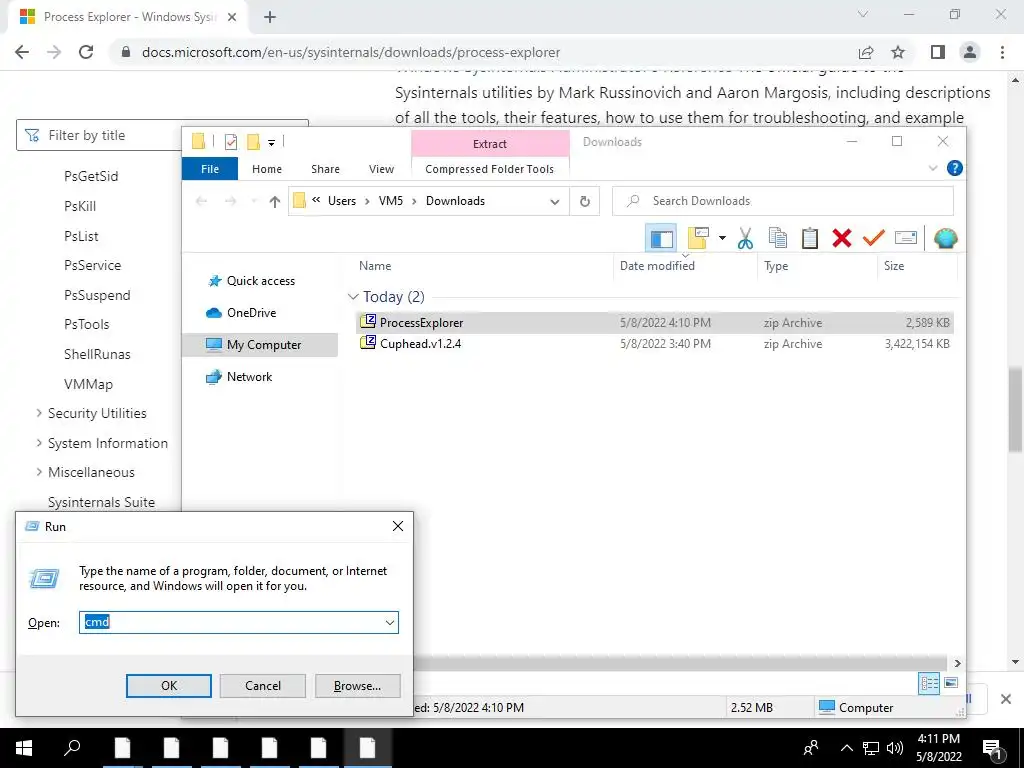Open the Chrome tab search chevron
The width and height of the screenshot is (1024, 768).
point(863,14)
